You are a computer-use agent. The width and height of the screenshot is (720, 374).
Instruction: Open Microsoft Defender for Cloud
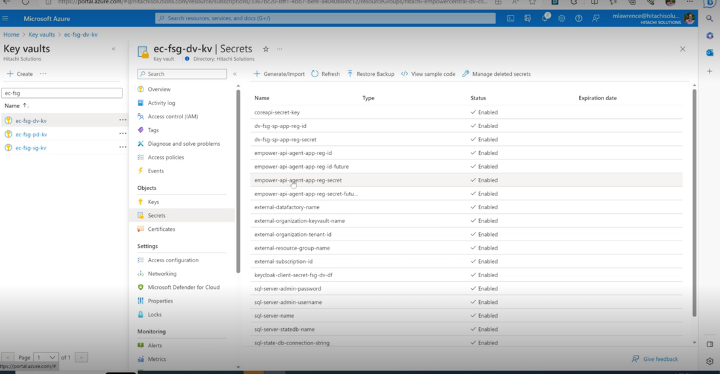[x=184, y=287]
